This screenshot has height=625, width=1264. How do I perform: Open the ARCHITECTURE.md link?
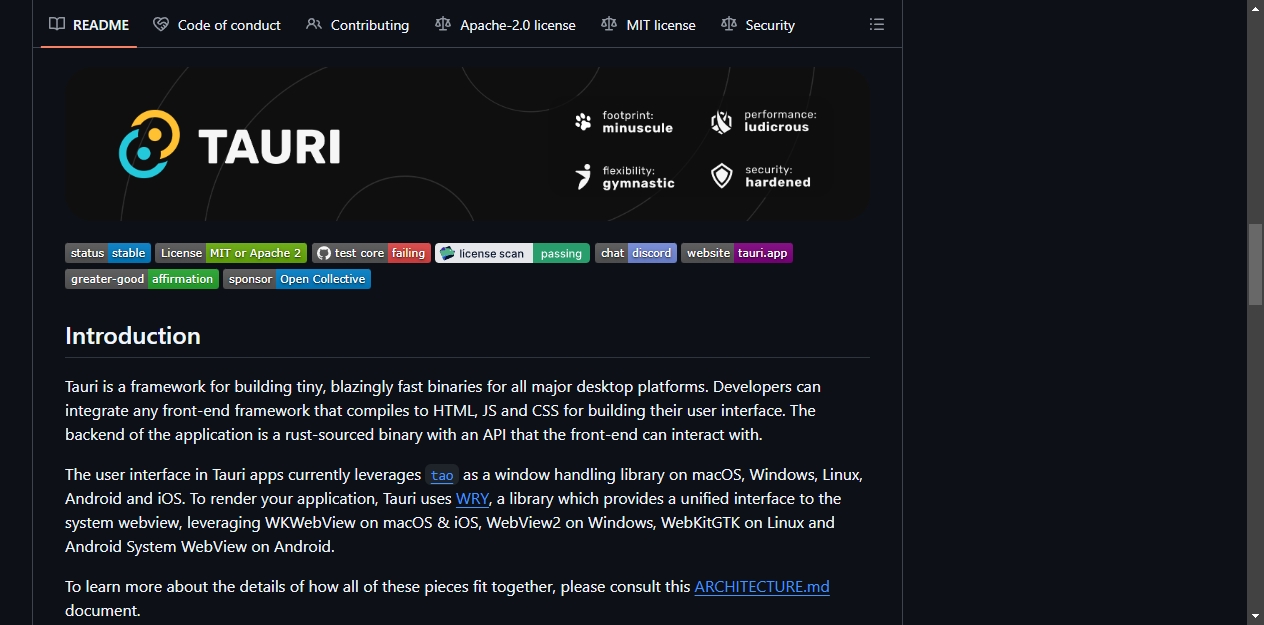tap(762, 586)
